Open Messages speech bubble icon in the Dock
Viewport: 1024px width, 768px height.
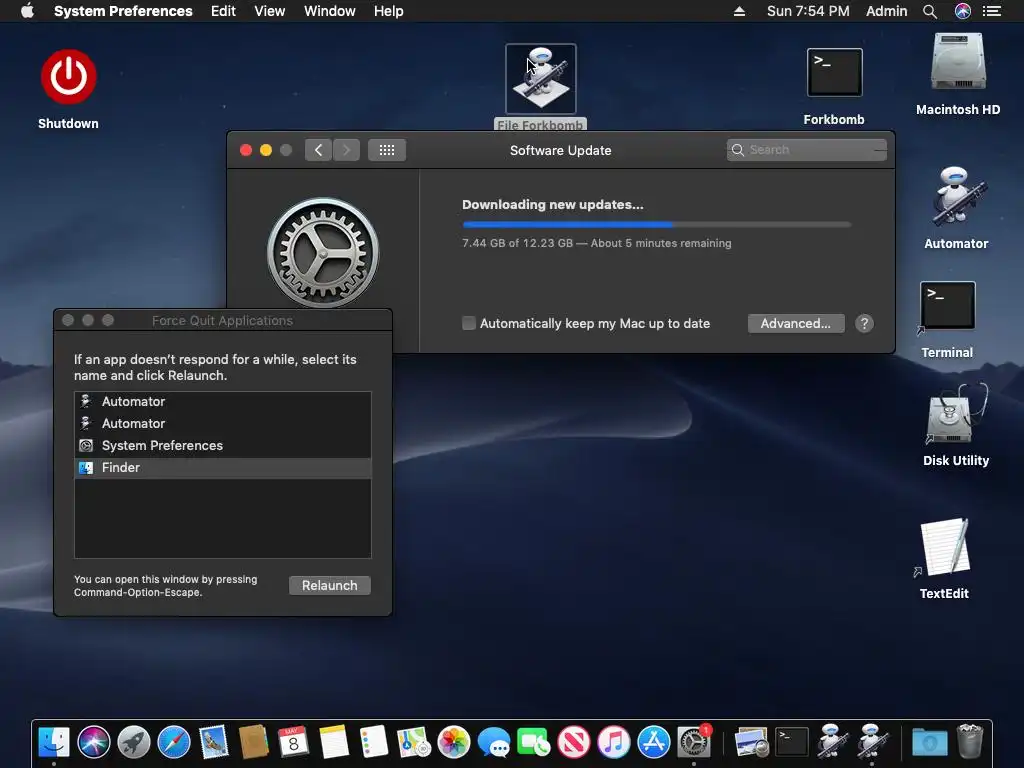pos(494,743)
